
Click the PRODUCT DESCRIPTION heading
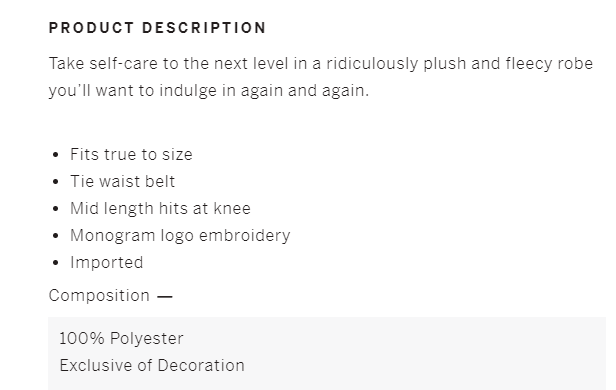pyautogui.click(x=158, y=28)
